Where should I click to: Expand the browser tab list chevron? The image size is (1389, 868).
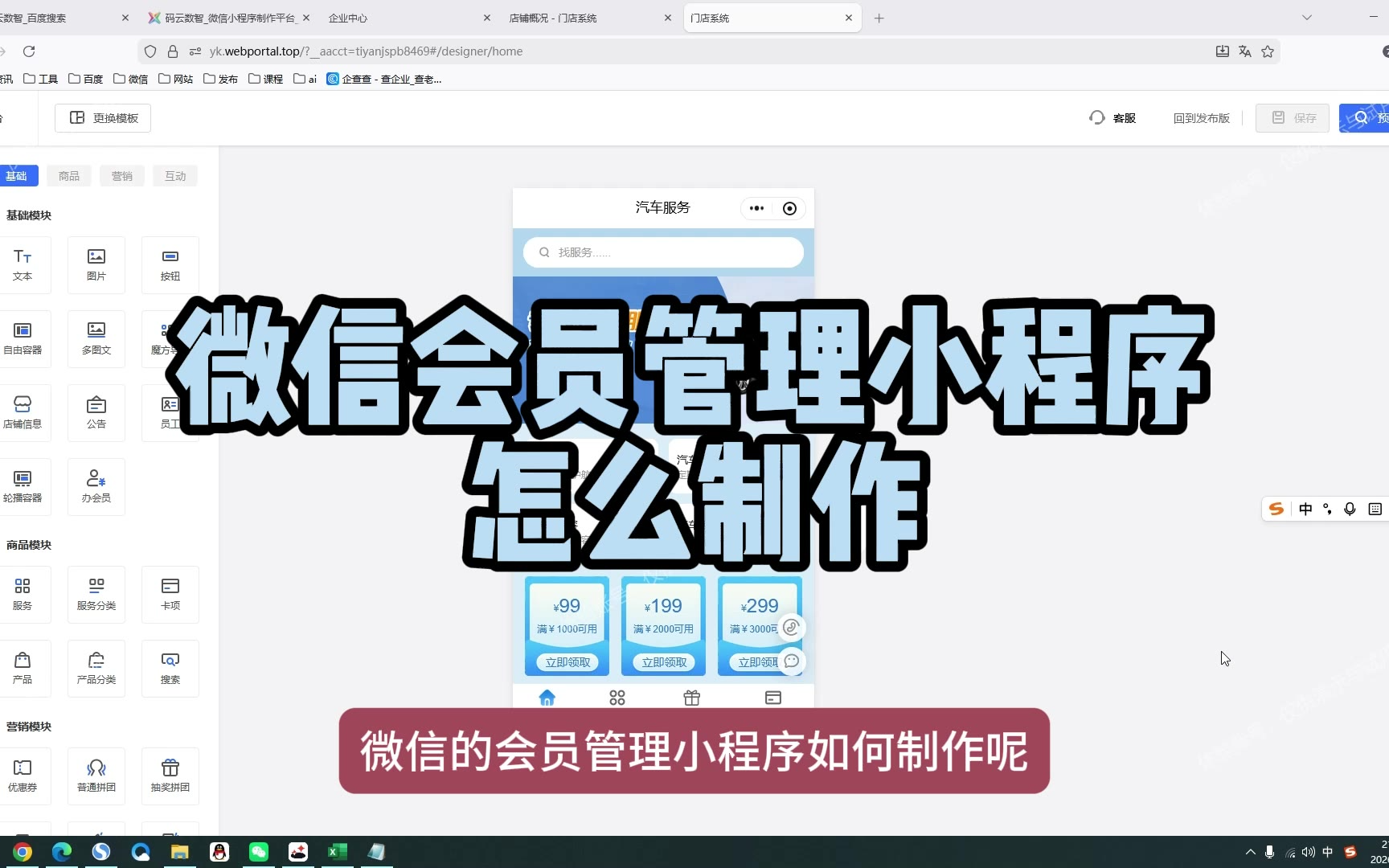1307,18
